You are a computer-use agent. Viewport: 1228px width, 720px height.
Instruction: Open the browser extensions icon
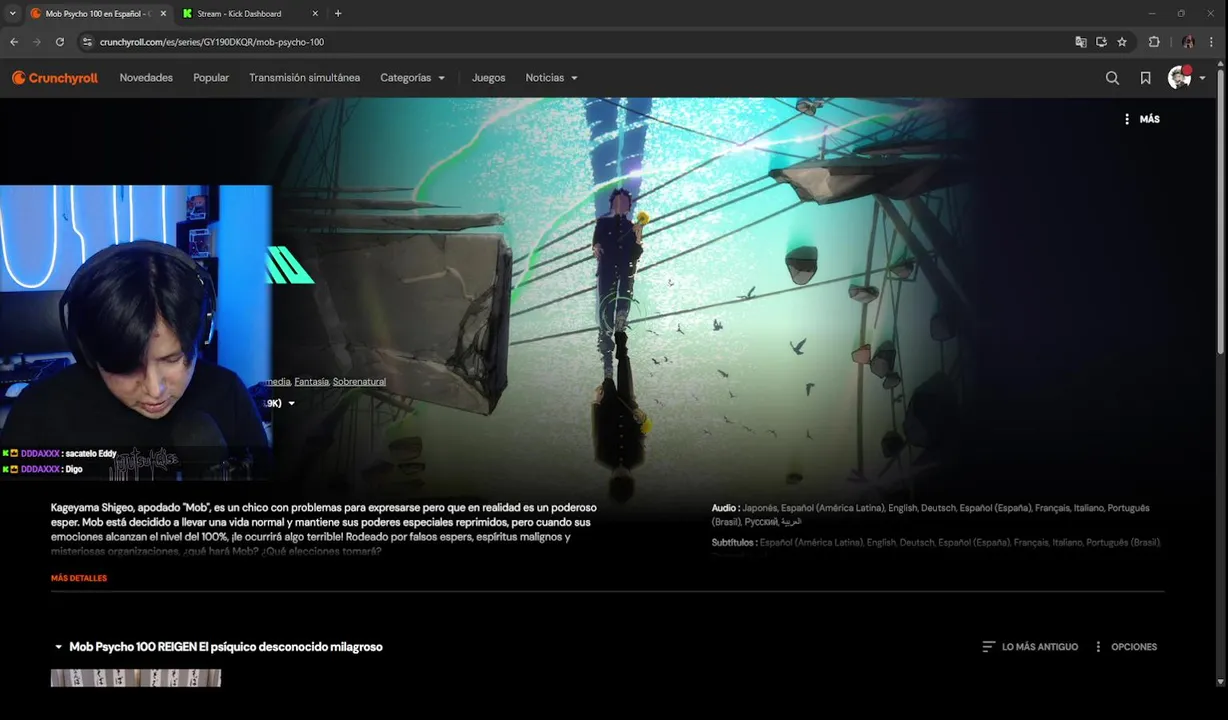1154,42
